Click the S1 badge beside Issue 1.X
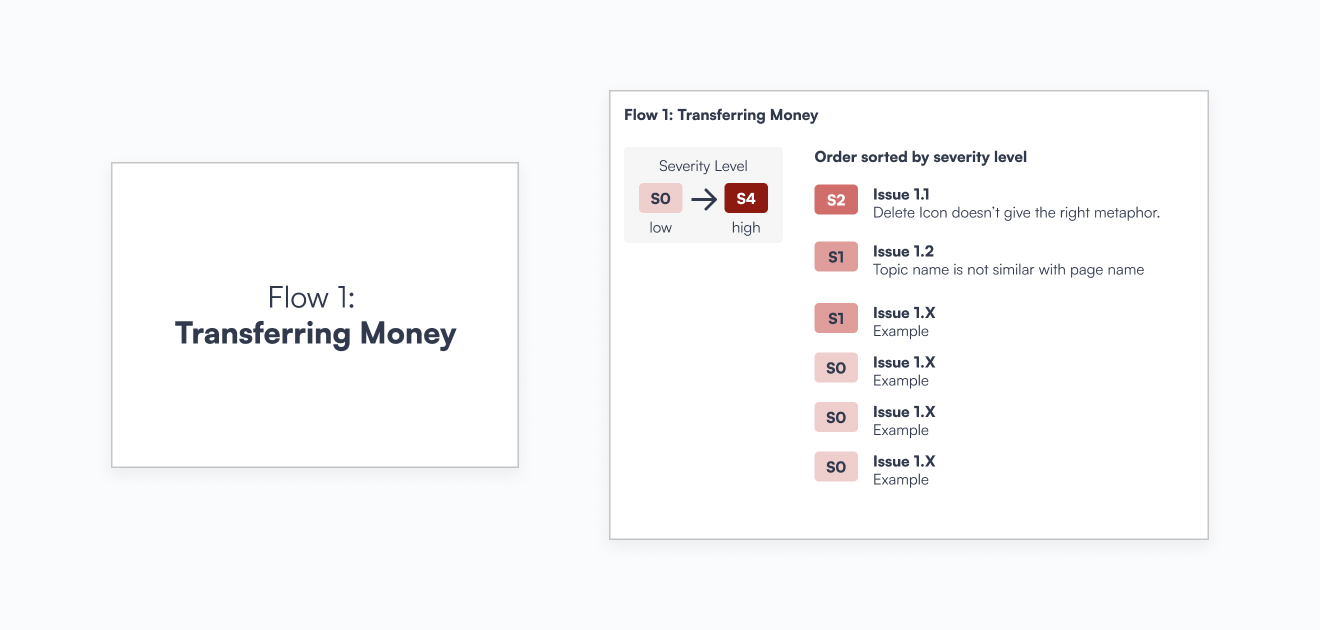The width and height of the screenshot is (1320, 630). click(x=836, y=319)
